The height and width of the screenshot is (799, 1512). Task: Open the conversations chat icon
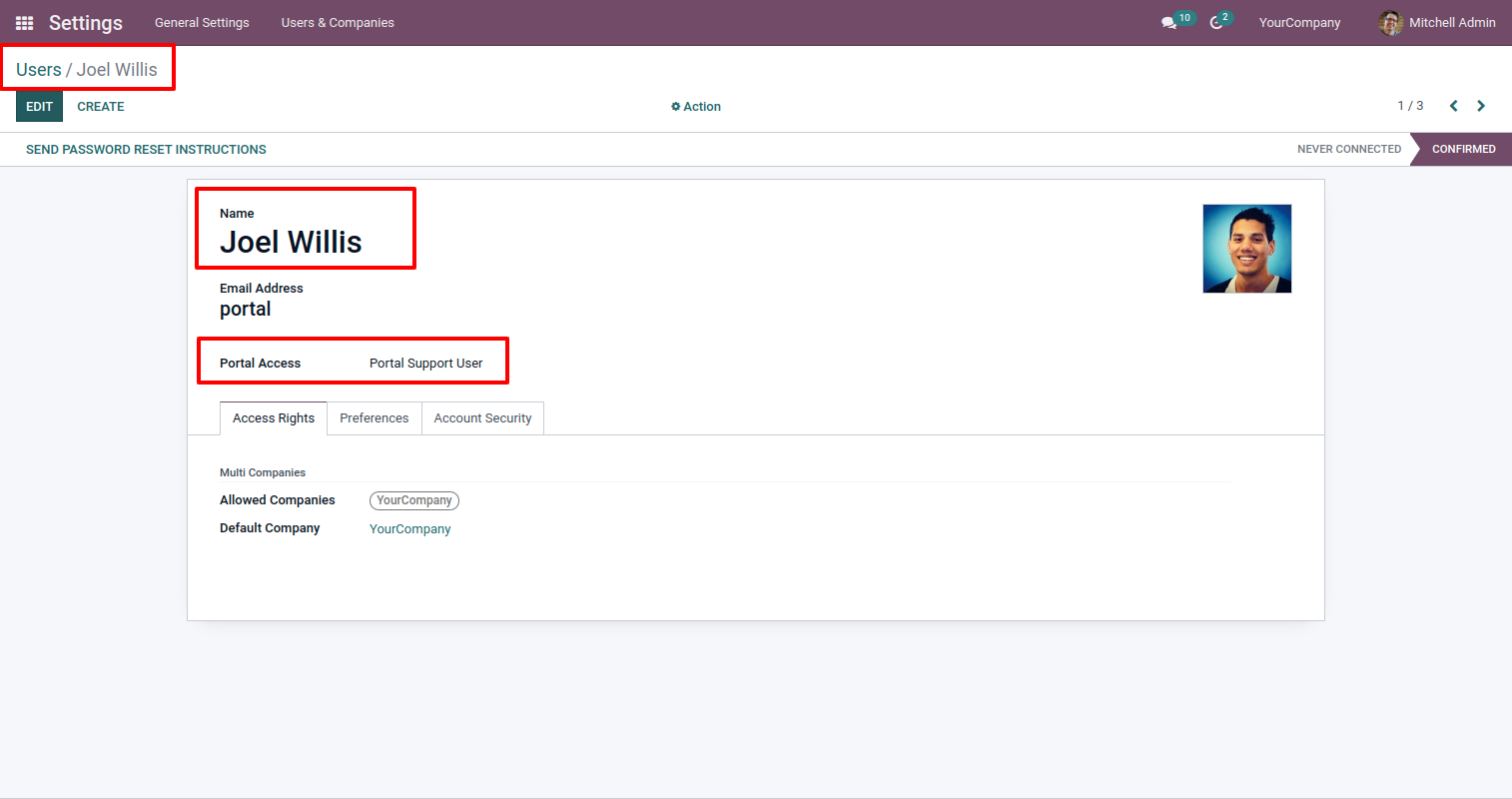pyautogui.click(x=1168, y=23)
